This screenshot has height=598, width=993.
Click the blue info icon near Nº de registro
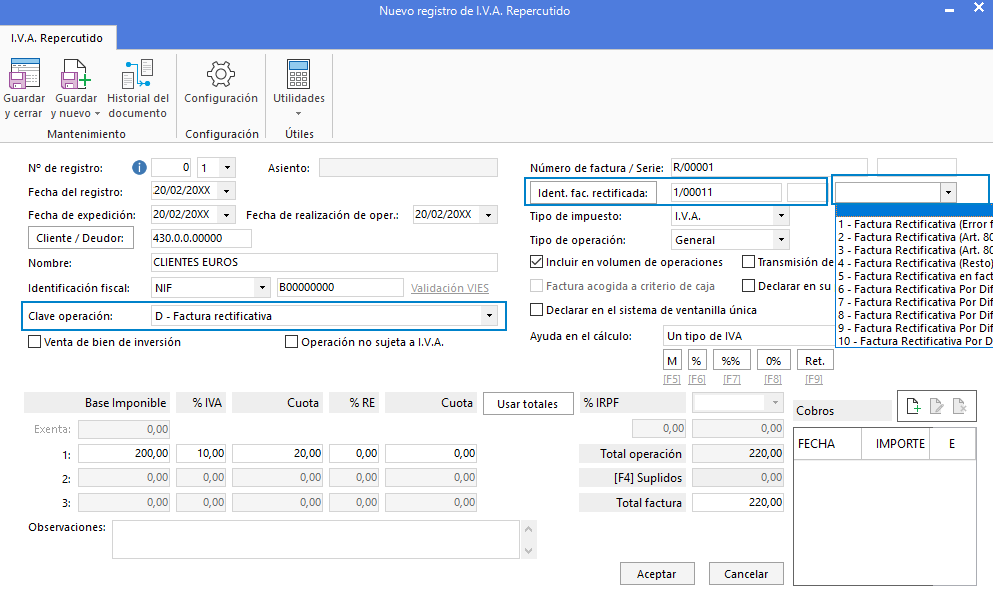click(139, 168)
